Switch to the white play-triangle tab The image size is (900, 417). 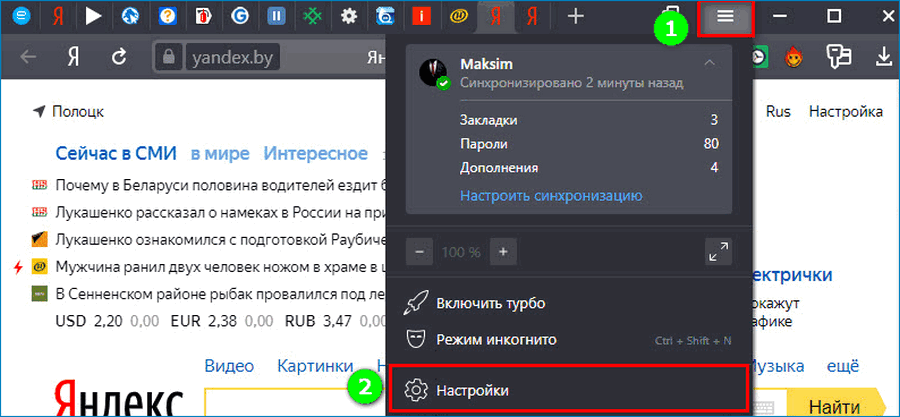(93, 17)
